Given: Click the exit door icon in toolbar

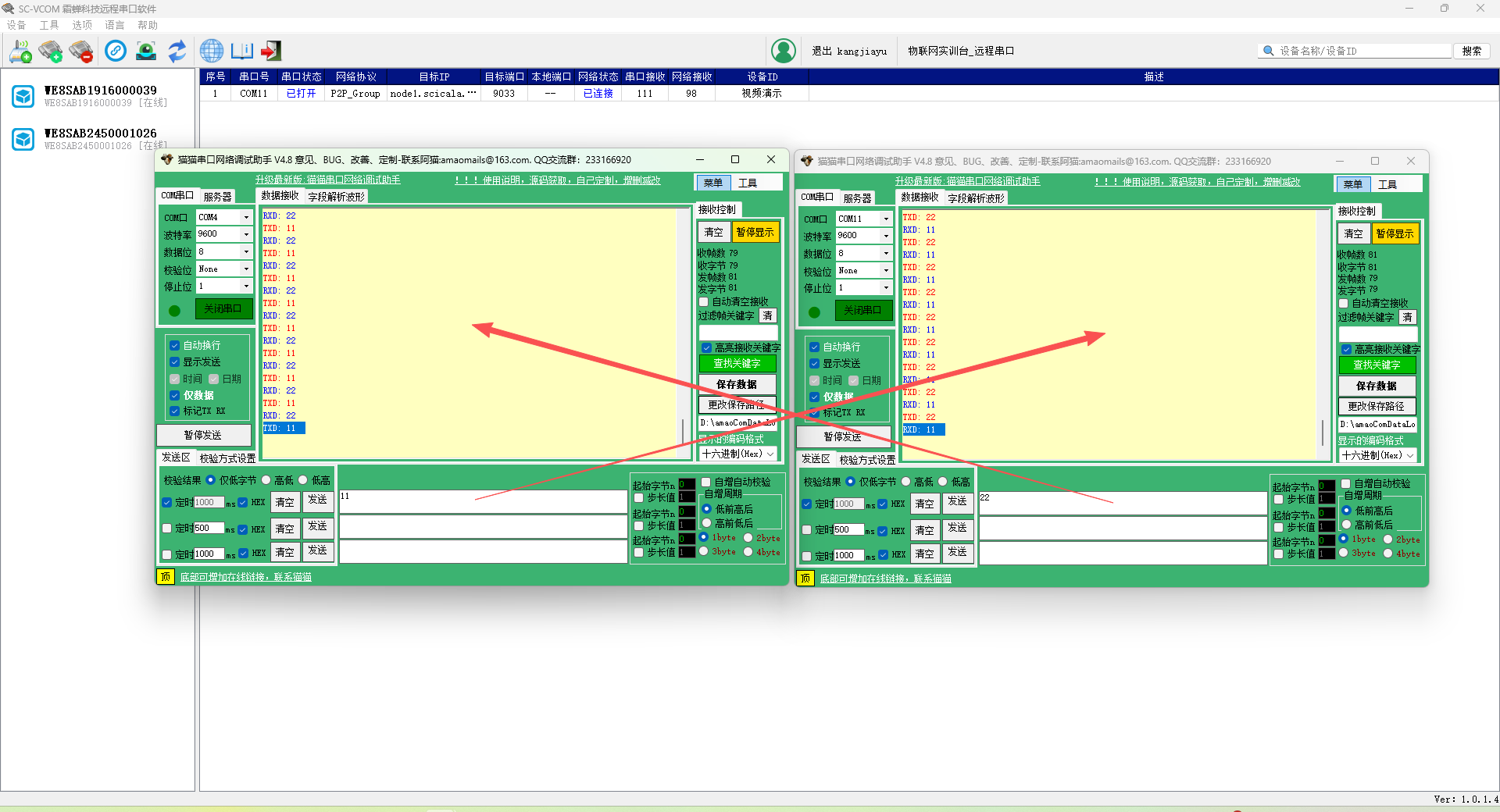Looking at the screenshot, I should pyautogui.click(x=271, y=52).
